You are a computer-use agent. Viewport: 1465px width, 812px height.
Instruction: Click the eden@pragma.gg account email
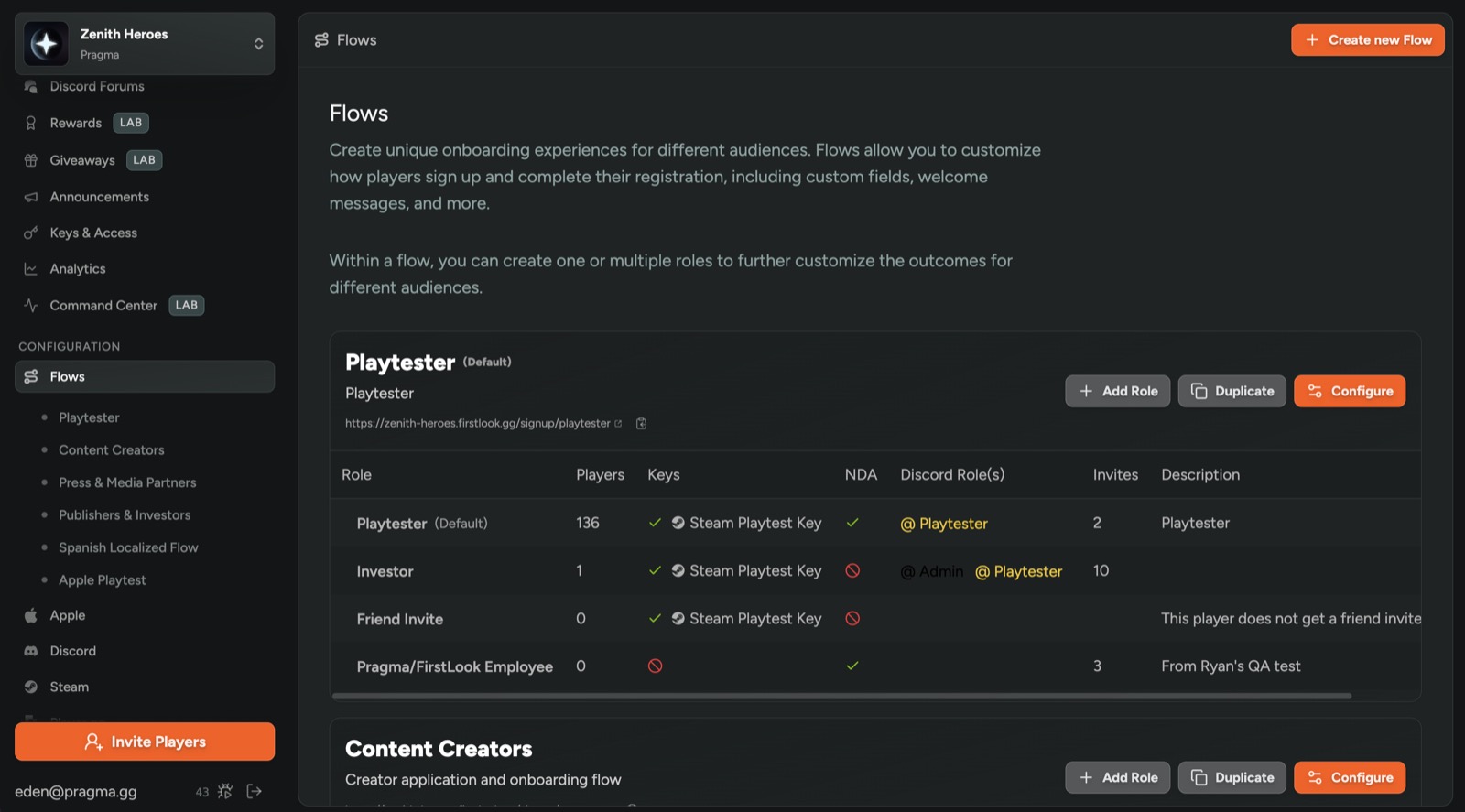[76, 792]
